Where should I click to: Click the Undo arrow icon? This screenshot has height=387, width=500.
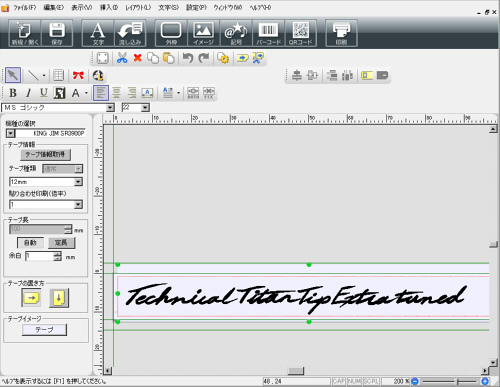pyautogui.click(x=188, y=58)
